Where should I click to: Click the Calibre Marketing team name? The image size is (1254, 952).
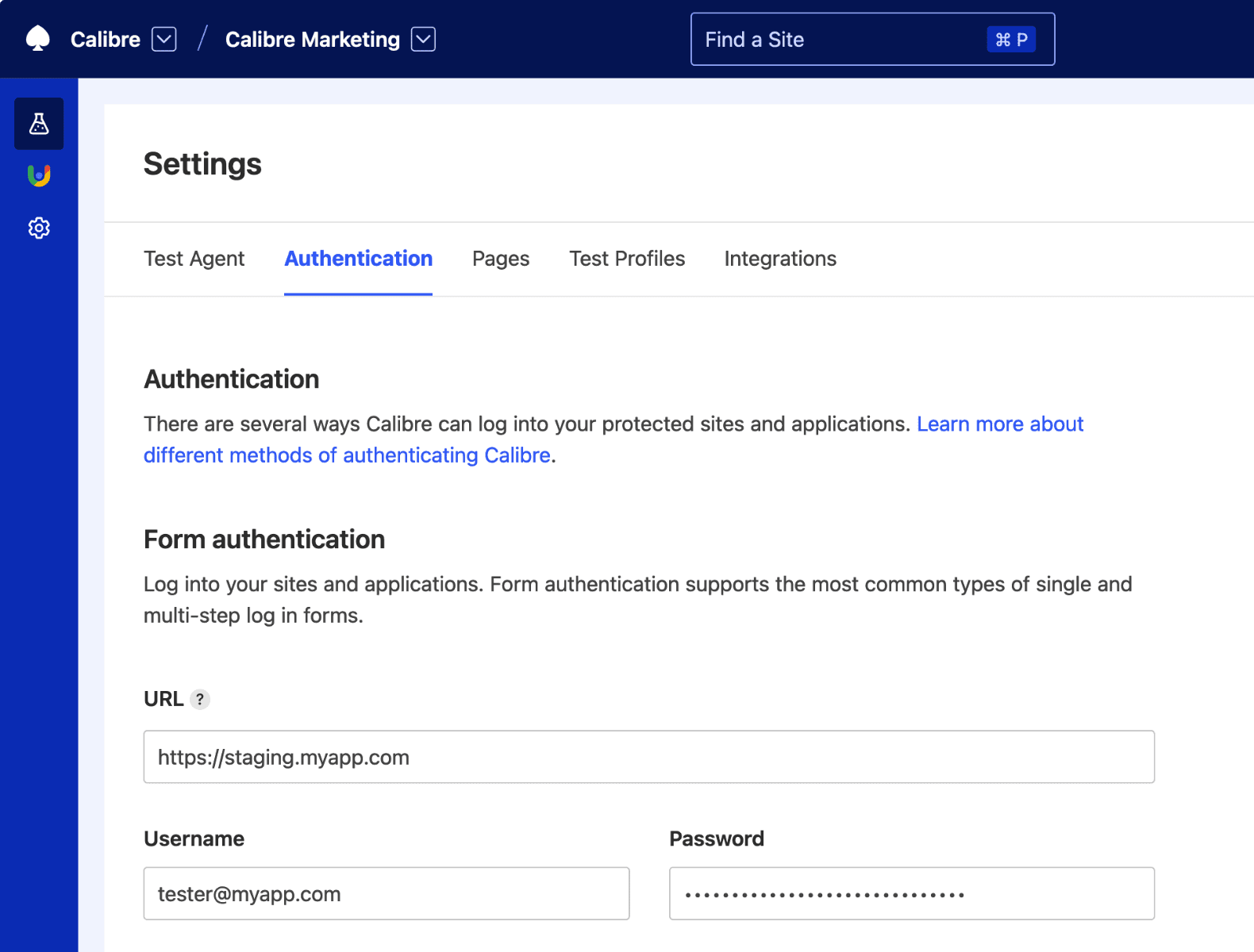point(312,40)
